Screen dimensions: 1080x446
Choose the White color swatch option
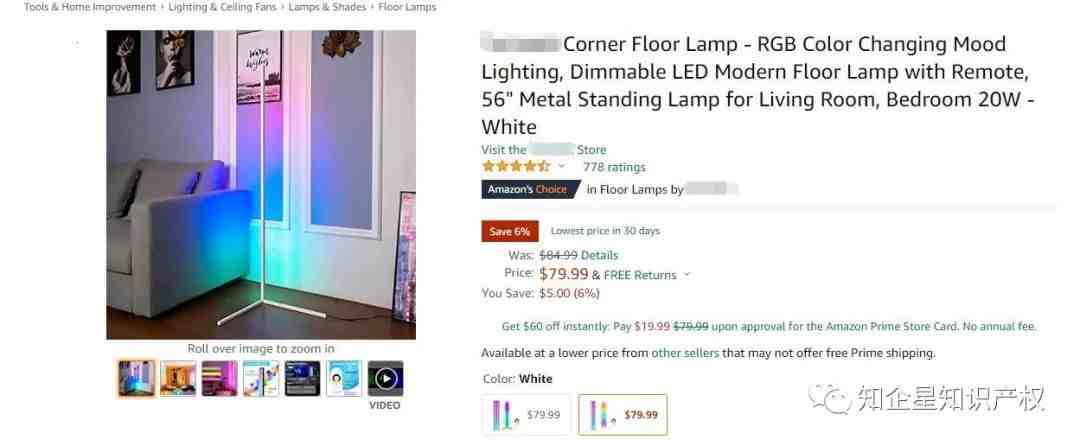[623, 414]
